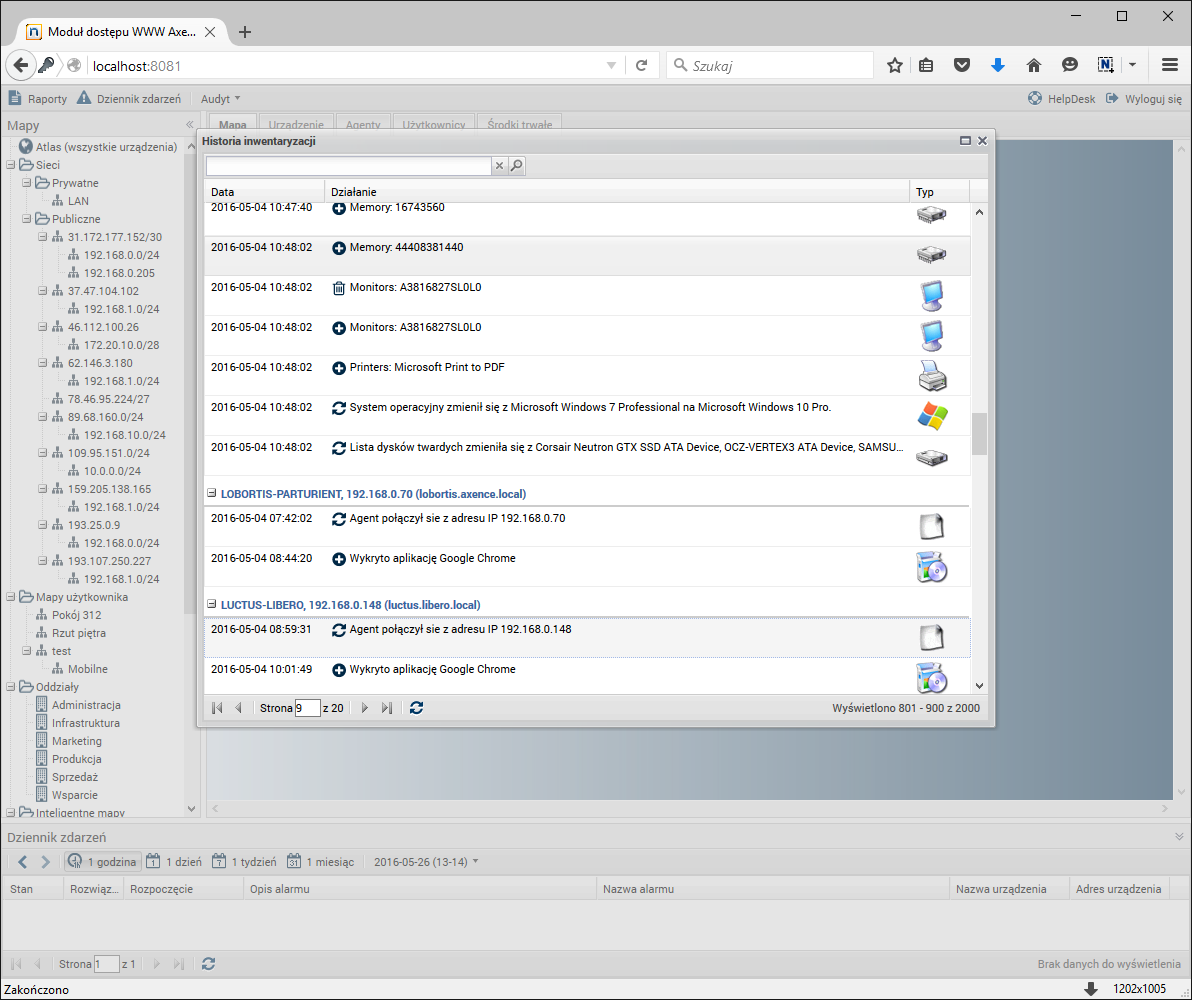Open the Raporty toolbar item

point(38,99)
